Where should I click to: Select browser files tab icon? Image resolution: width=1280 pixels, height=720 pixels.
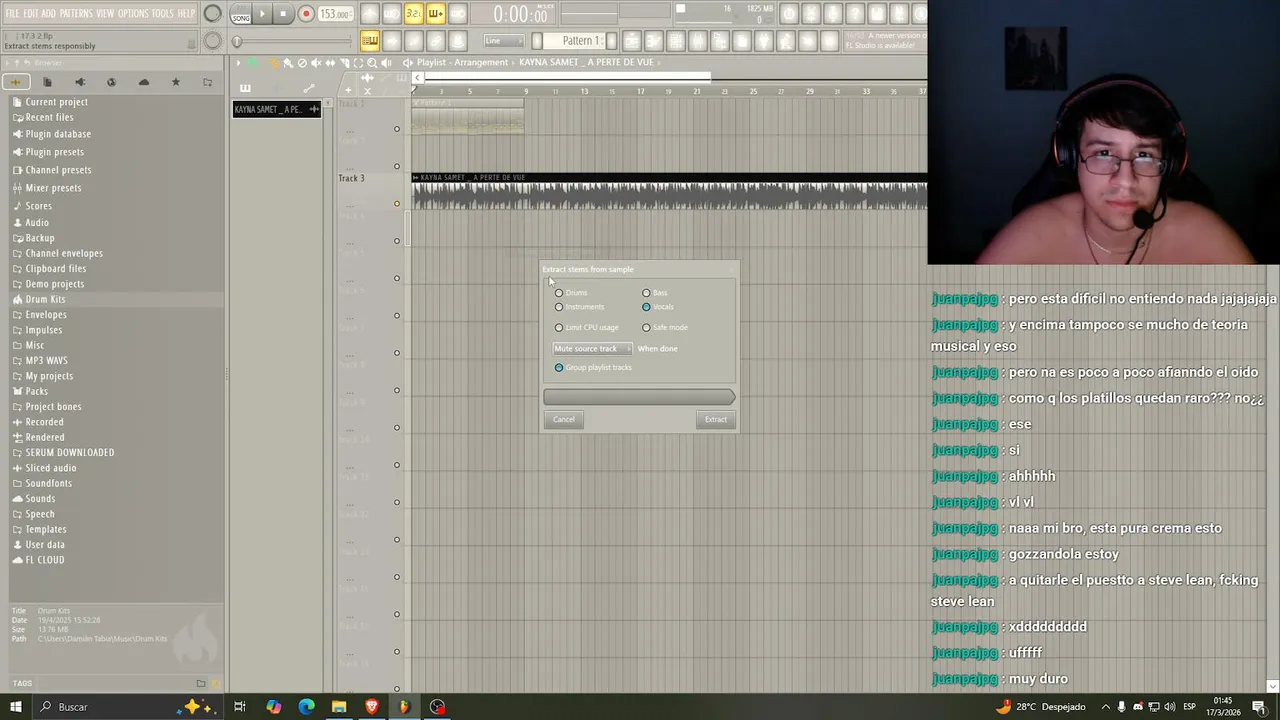tap(47, 82)
